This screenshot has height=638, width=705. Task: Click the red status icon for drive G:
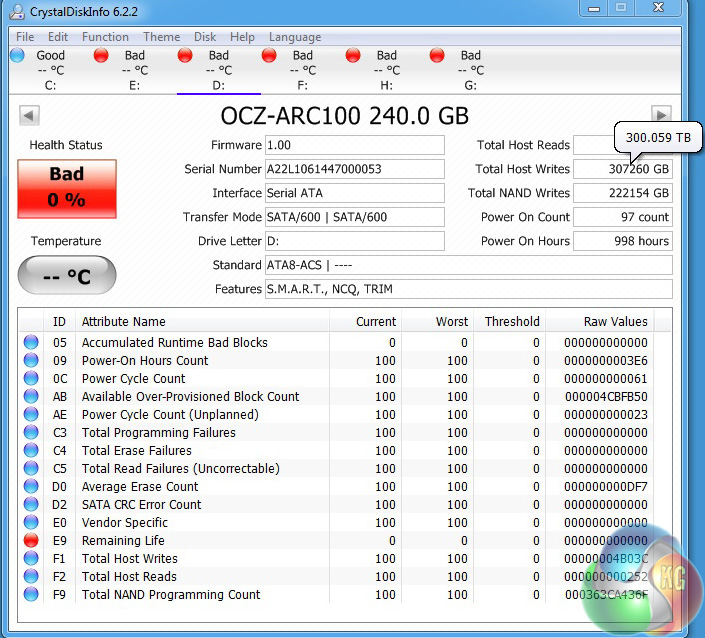[437, 56]
